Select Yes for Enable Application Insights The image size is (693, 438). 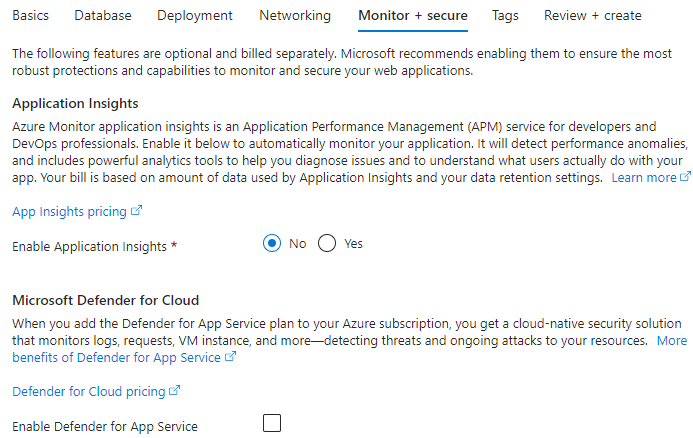327,244
